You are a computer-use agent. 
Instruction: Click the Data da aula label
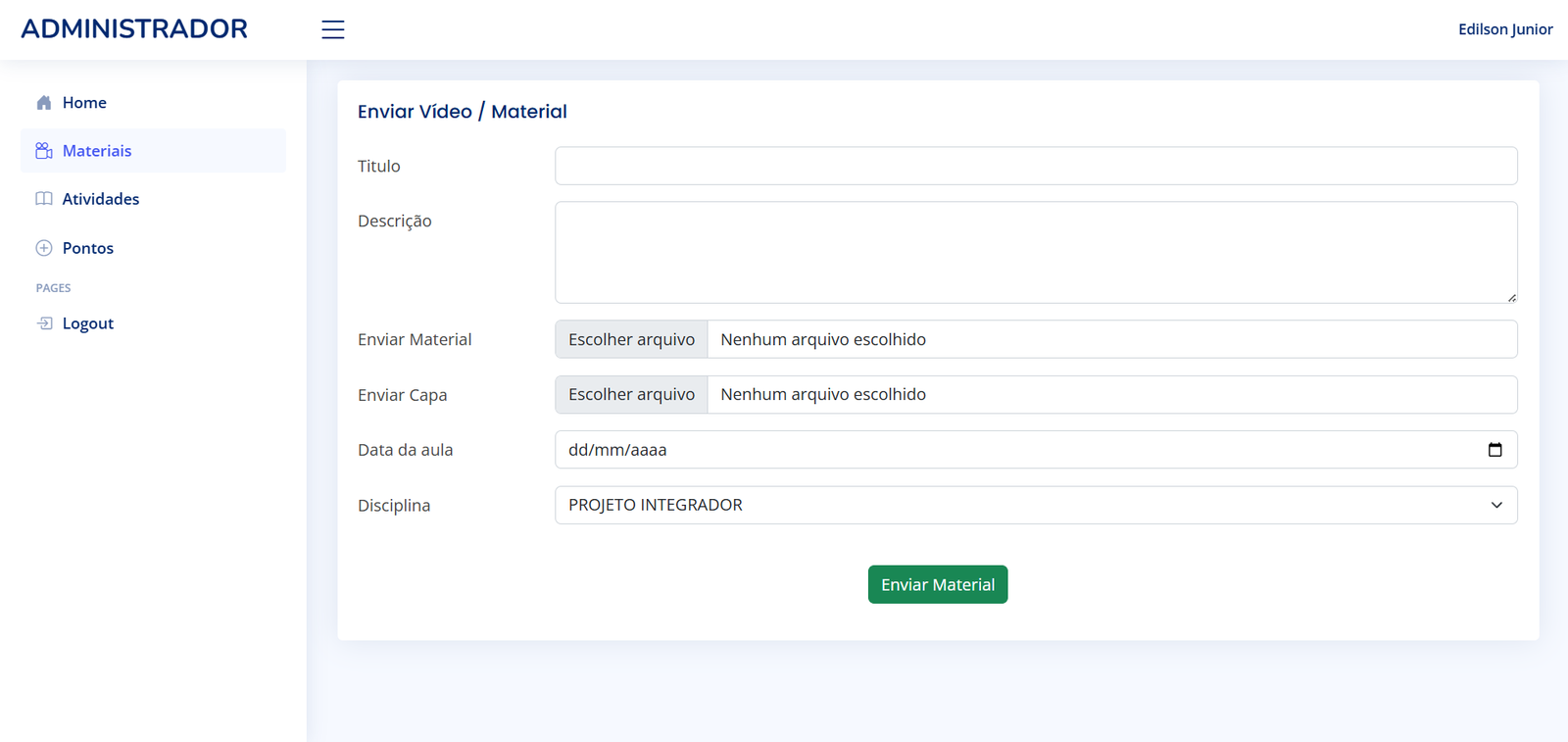[406, 450]
